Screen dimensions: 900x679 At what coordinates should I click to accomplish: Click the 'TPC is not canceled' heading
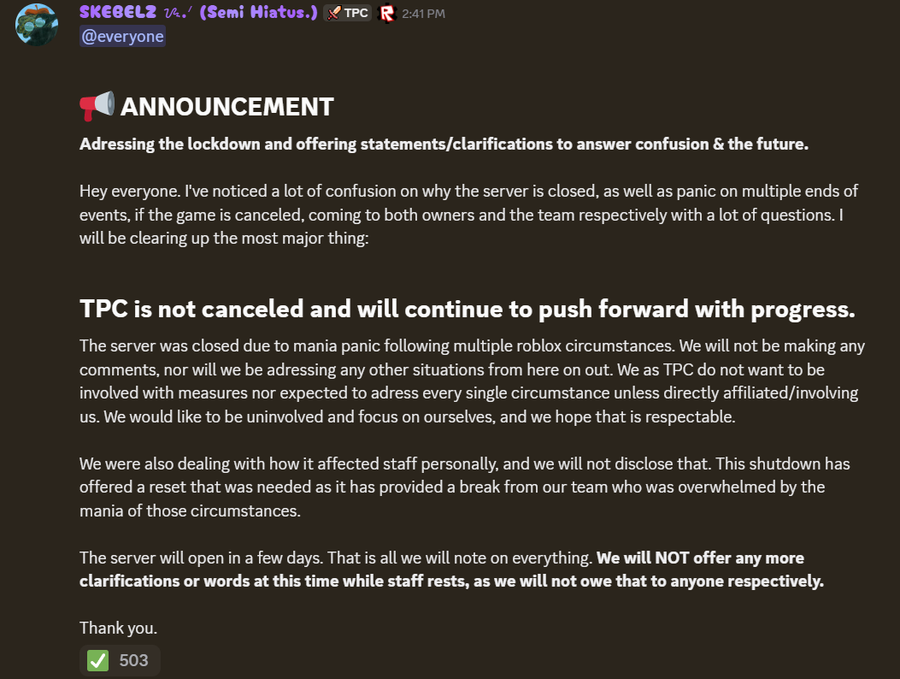click(467, 309)
